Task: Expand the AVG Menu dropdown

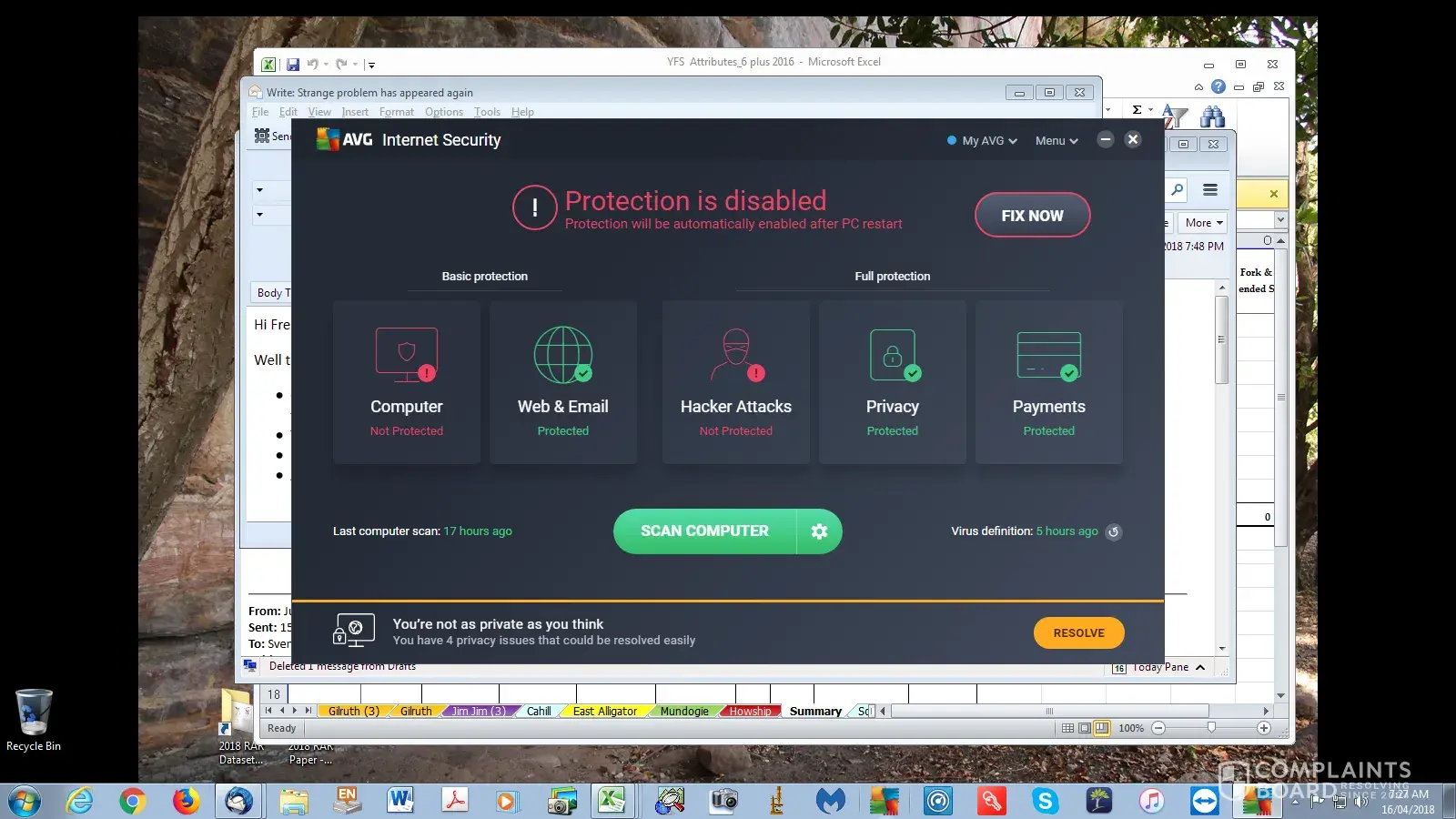Action: pos(1057,141)
